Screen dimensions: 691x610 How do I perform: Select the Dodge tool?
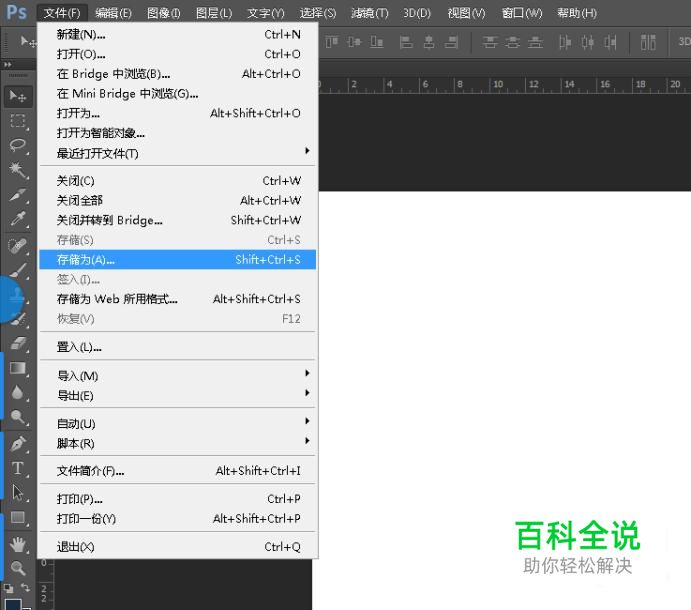(18, 417)
